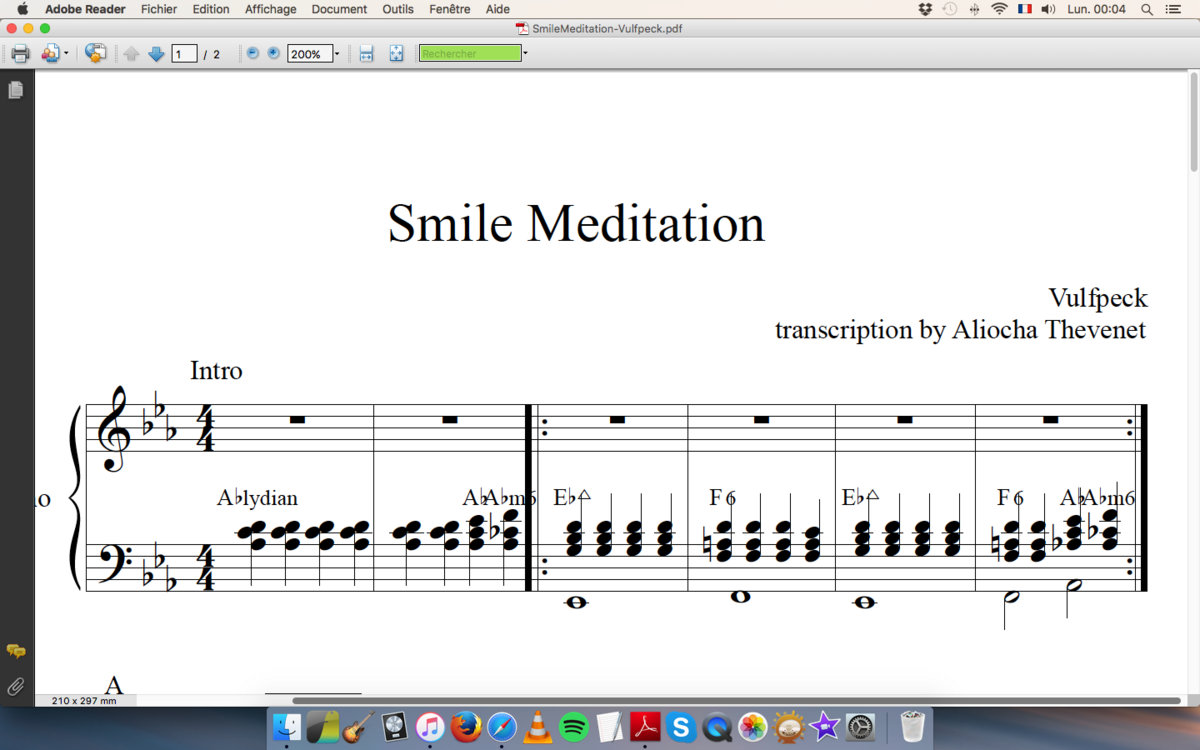The image size is (1200, 750).
Task: Click the 210 x 297 mm page size label
Action: (85, 700)
